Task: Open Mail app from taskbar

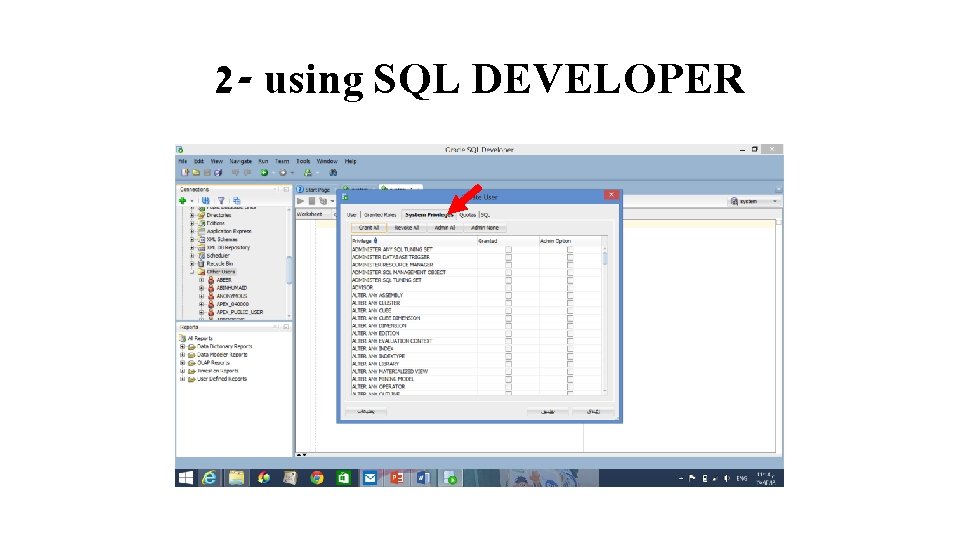Action: [370, 478]
